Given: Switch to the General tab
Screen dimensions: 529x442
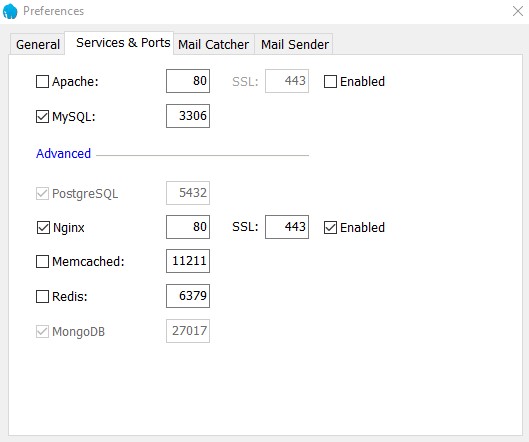Looking at the screenshot, I should pyautogui.click(x=37, y=44).
